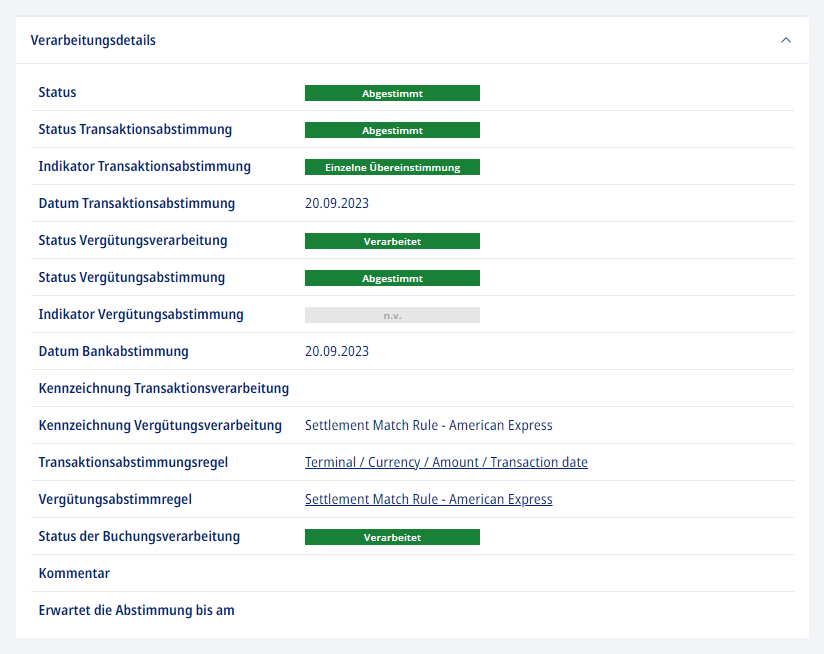Click the Abgestimmt badge beside Status

[392, 93]
